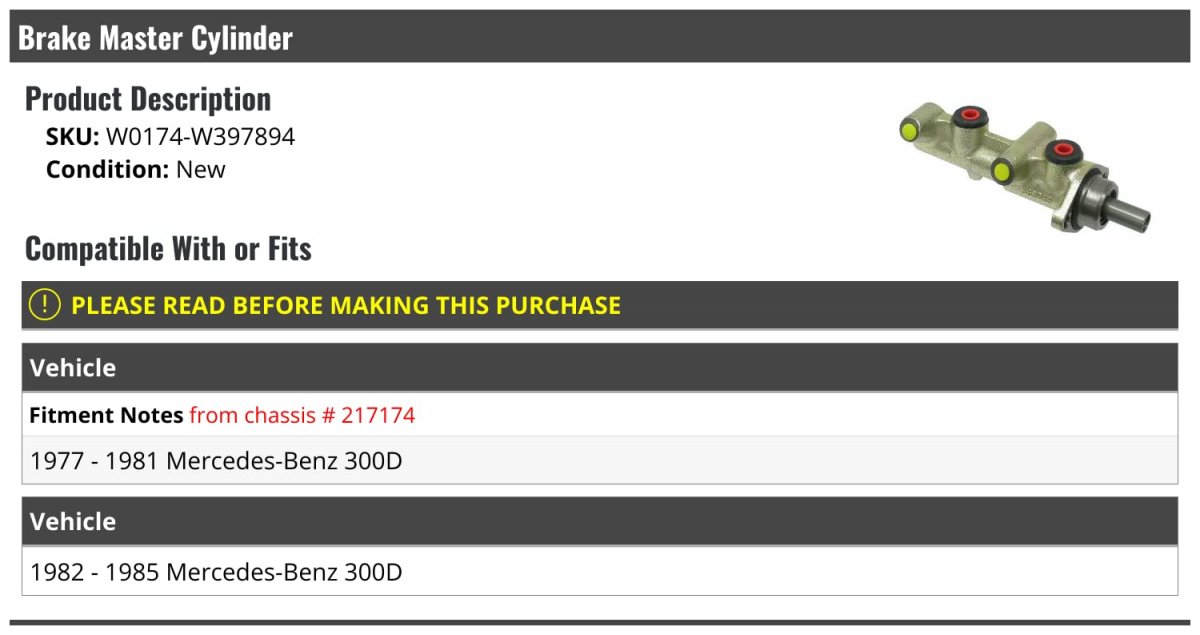Click the Vehicle header above Fitment Notes

pos(600,368)
